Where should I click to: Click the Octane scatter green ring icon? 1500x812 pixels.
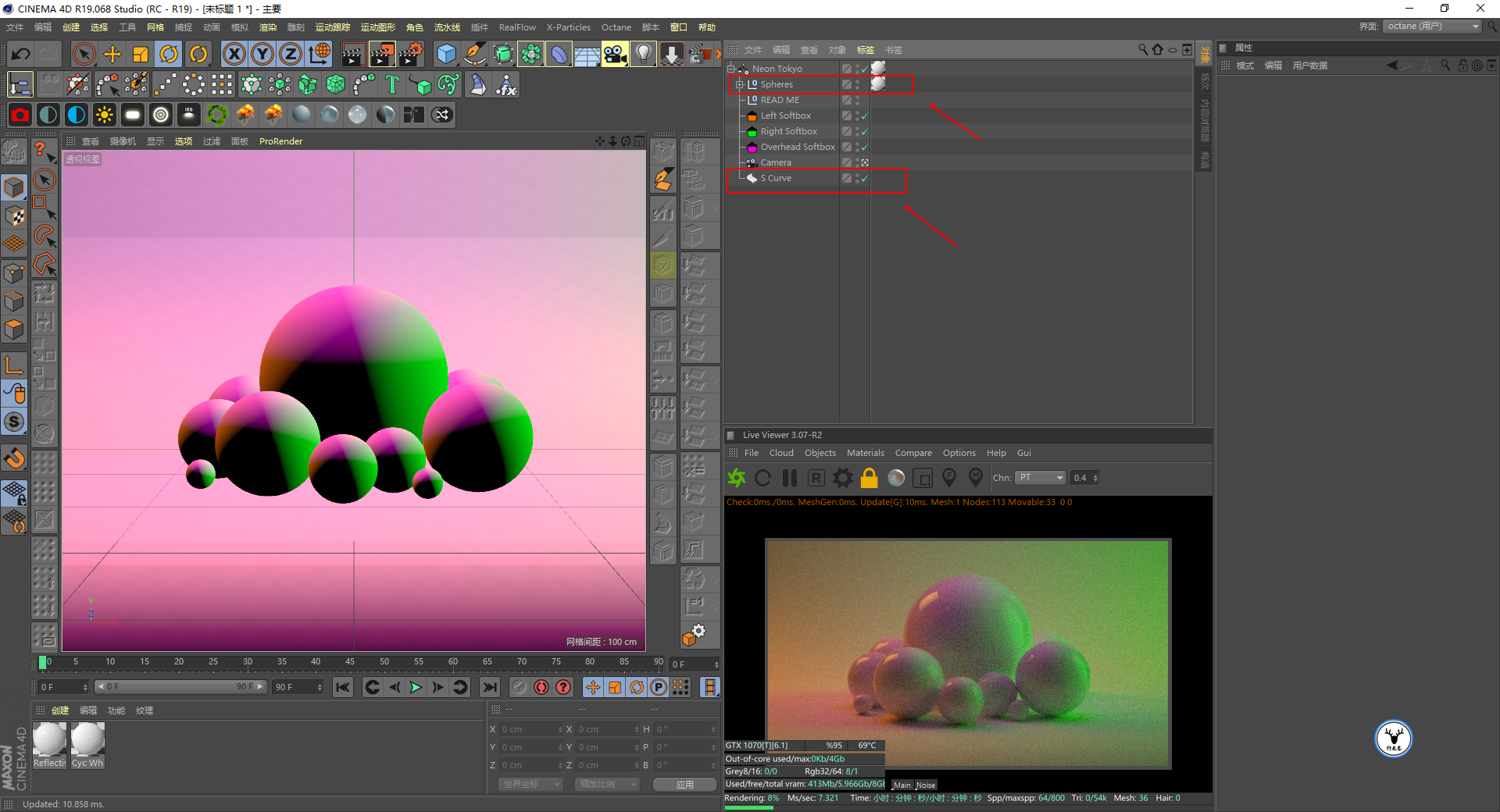tap(217, 115)
